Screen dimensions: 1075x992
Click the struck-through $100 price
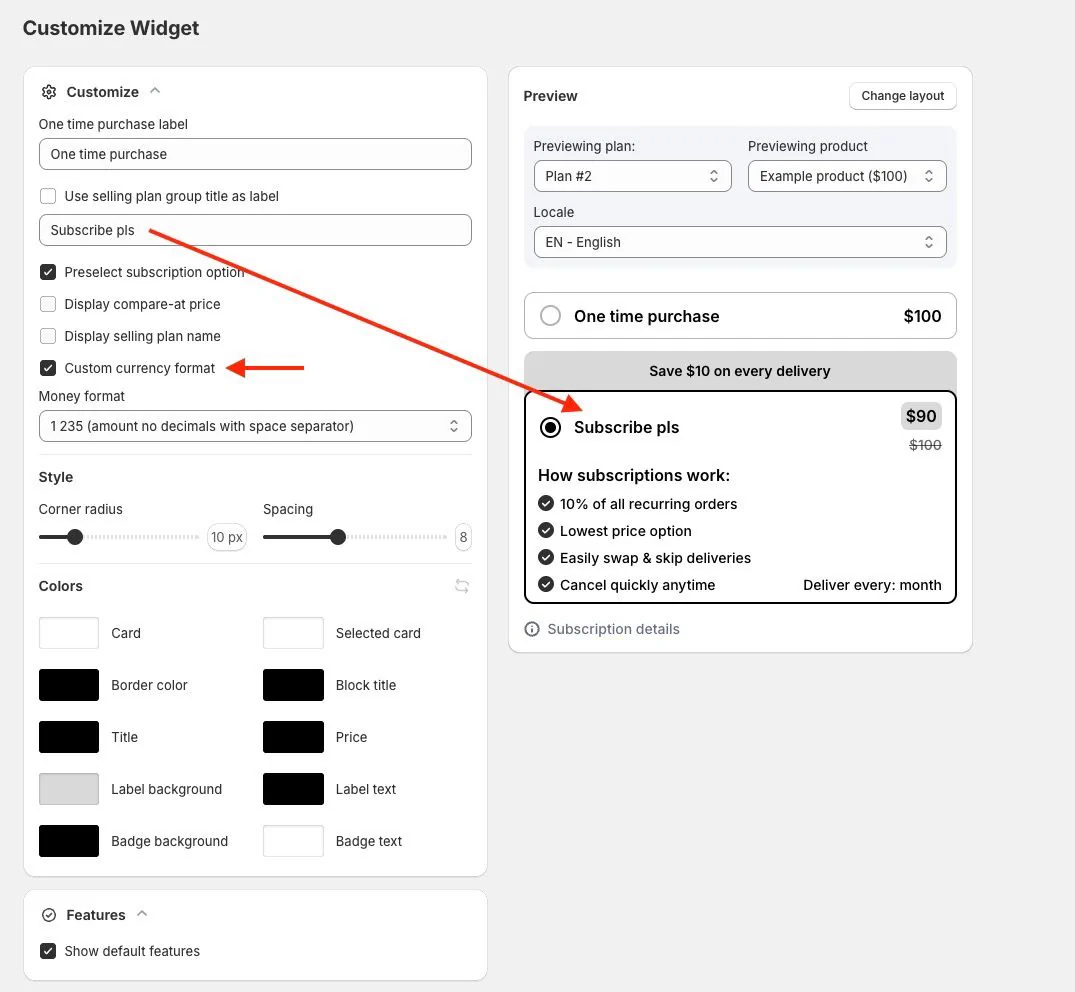[925, 445]
